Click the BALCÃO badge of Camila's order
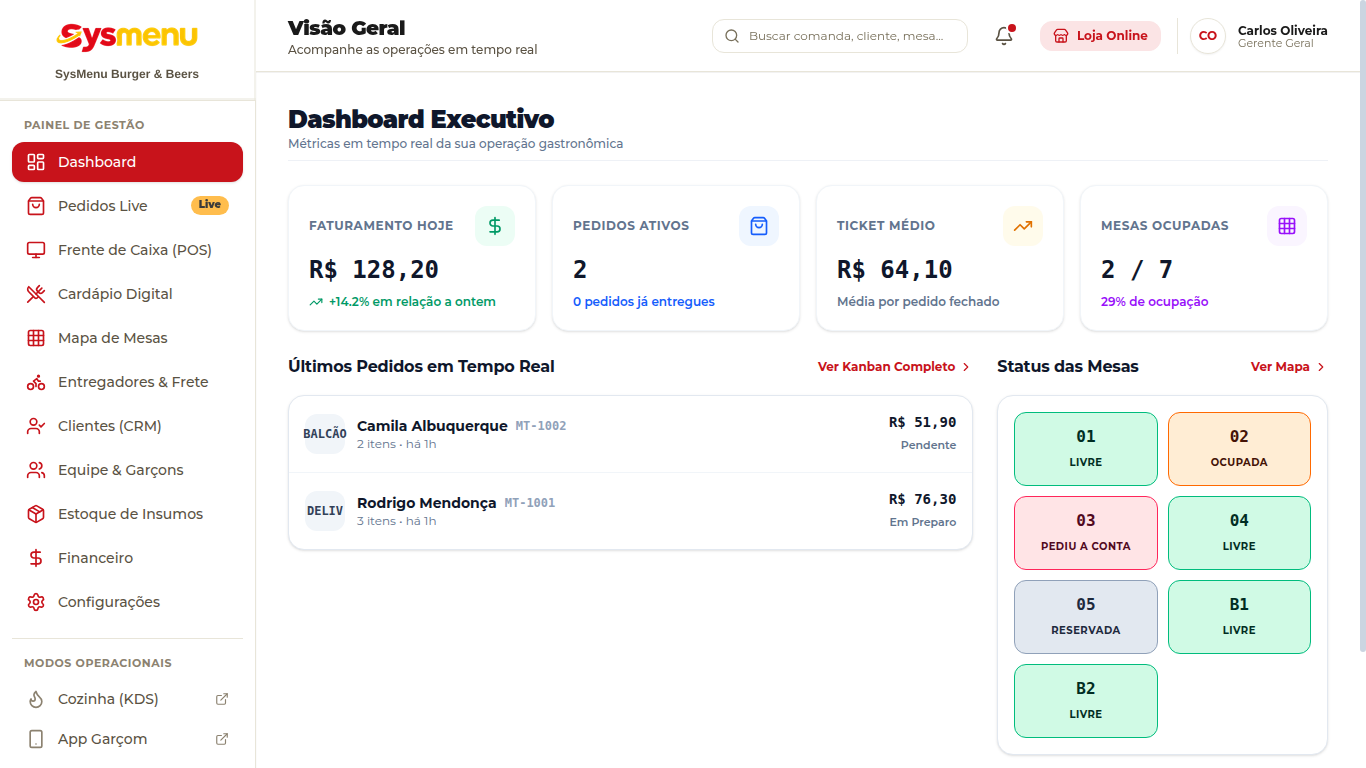Viewport: 1366px width, 768px height. [x=325, y=434]
